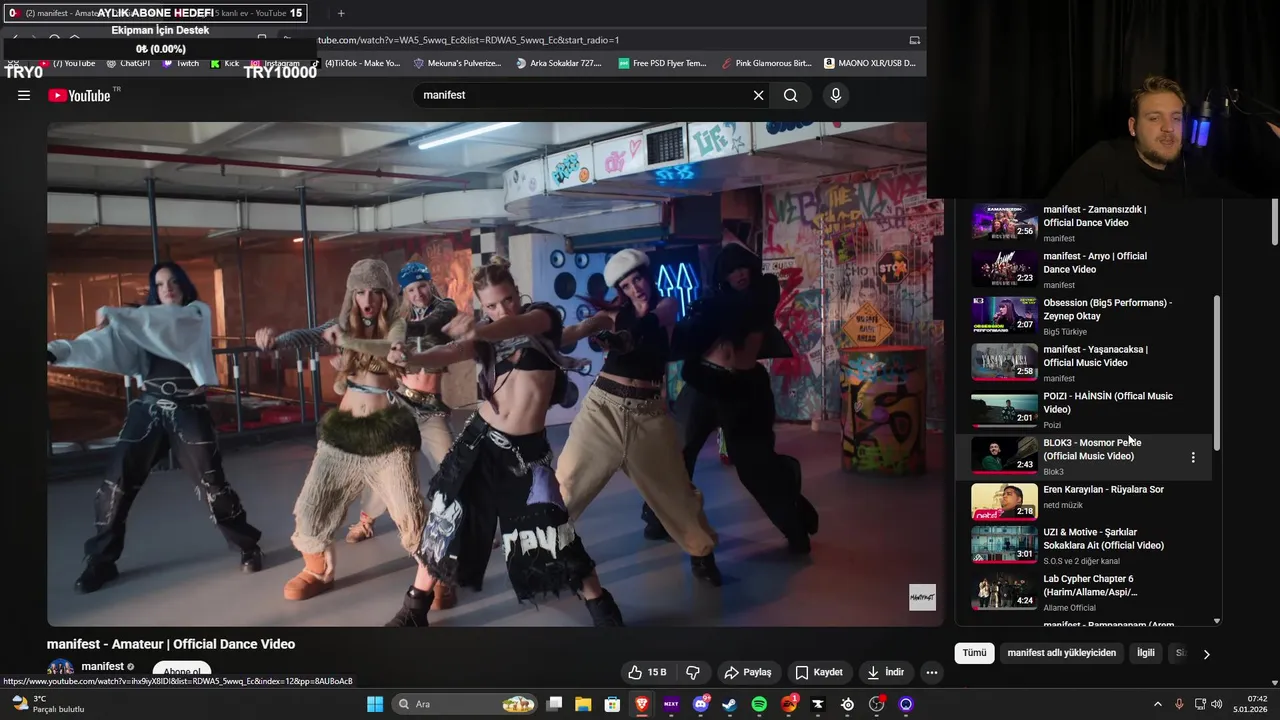The image size is (1280, 720).
Task: Open Discord from the taskbar
Action: [701, 704]
